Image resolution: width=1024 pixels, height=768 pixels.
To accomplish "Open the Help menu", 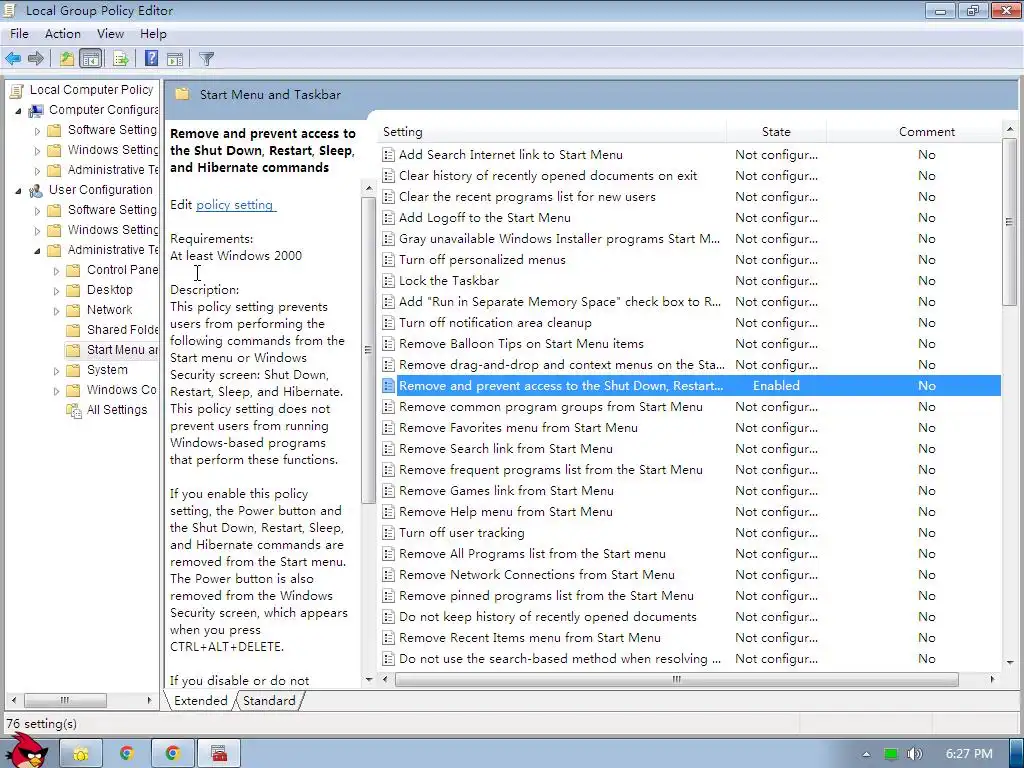I will (x=153, y=33).
